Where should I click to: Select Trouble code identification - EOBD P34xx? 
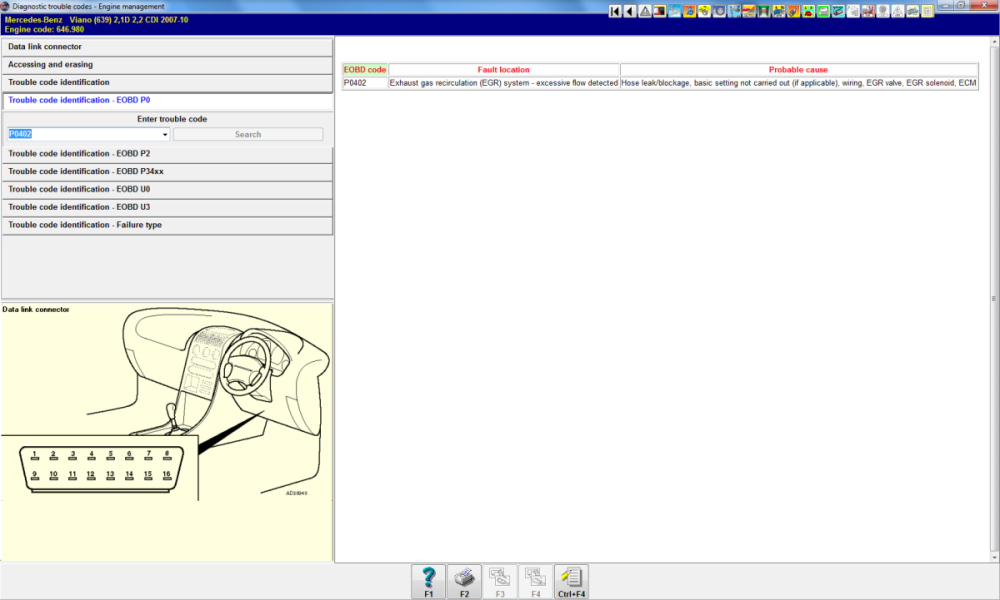(167, 172)
